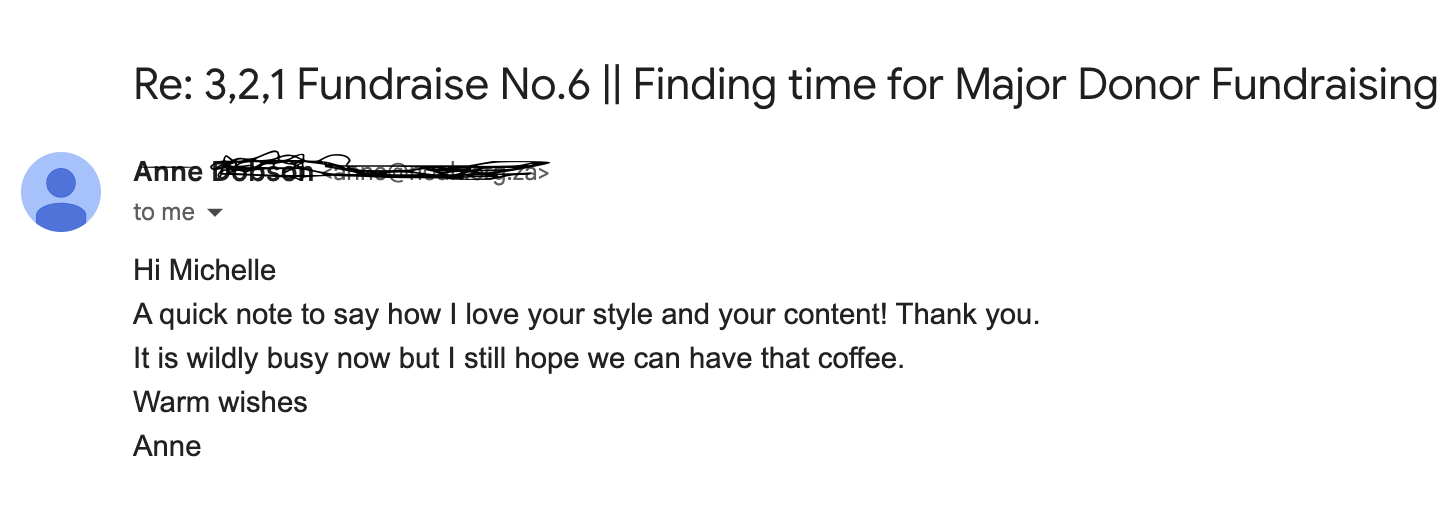
Task: Click the scribbled-out sender email address
Action: tap(432, 172)
